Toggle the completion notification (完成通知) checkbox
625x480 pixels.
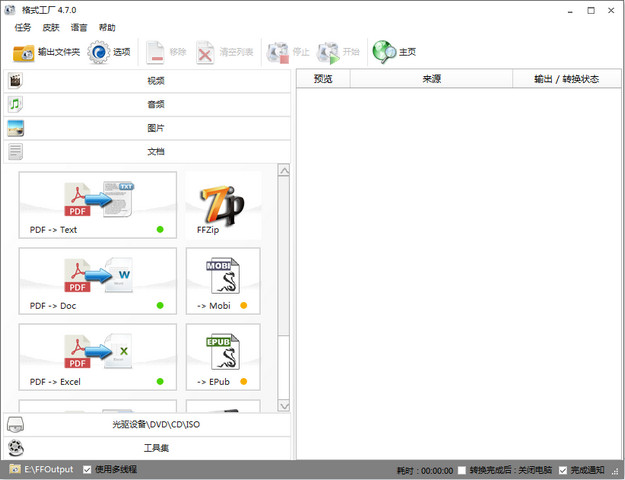click(562, 470)
